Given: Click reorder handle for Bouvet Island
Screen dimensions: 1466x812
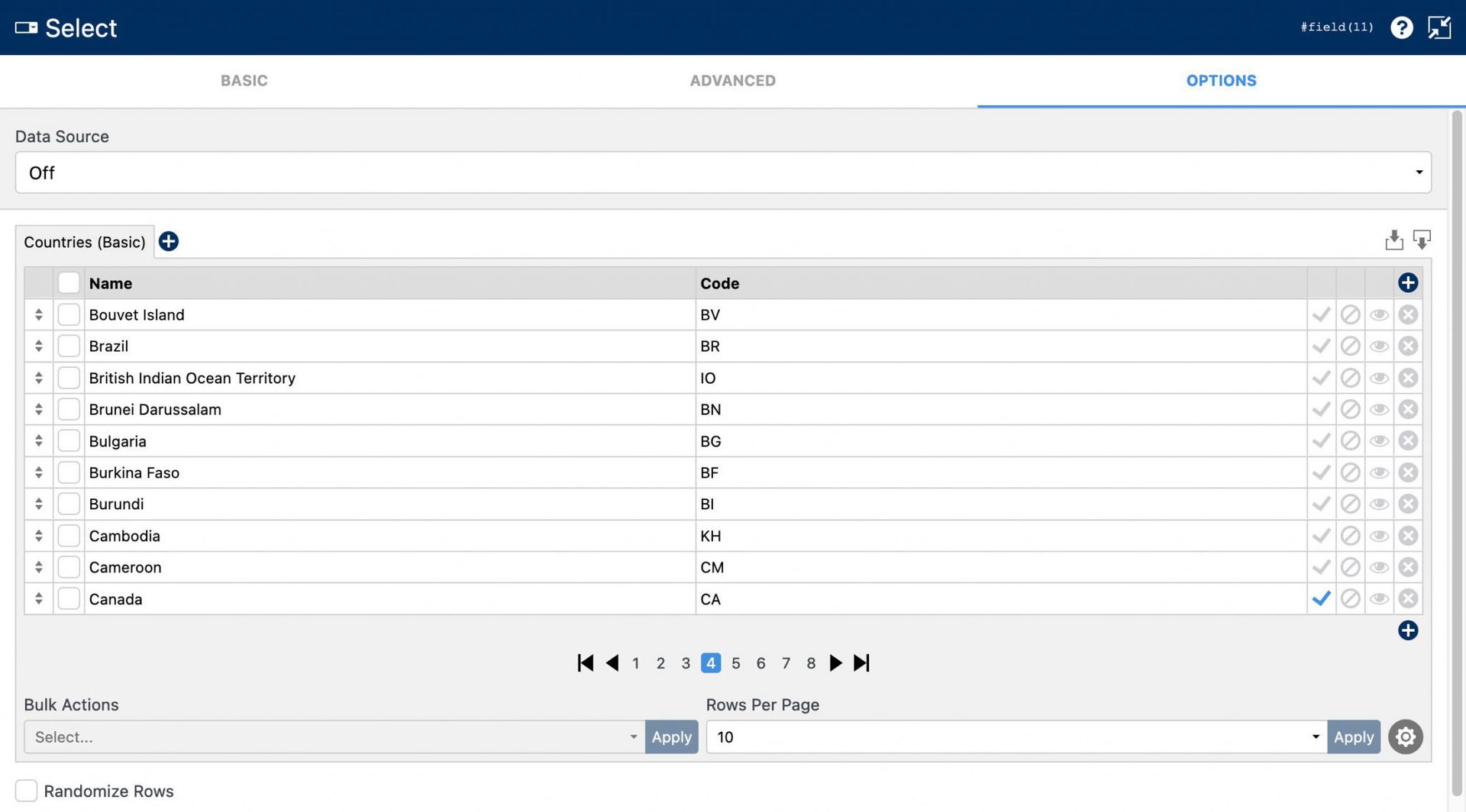Looking at the screenshot, I should 38,314.
